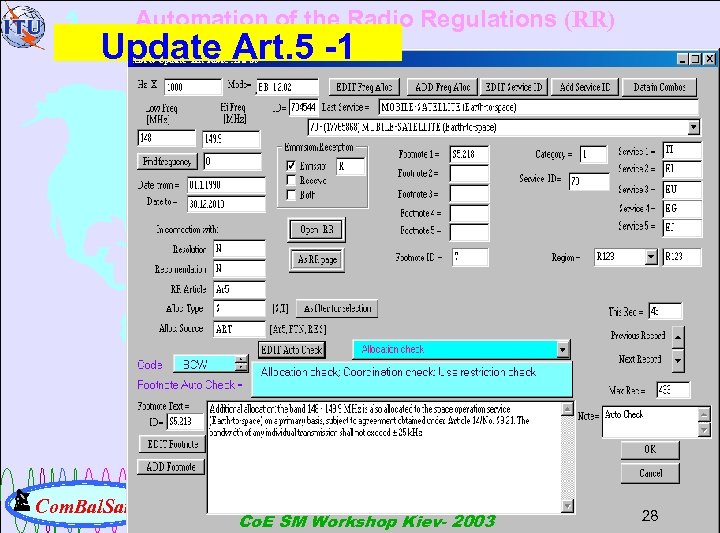Click the Footnote 1 field S5.218
Viewport: 720px width, 533px height.
point(469,154)
